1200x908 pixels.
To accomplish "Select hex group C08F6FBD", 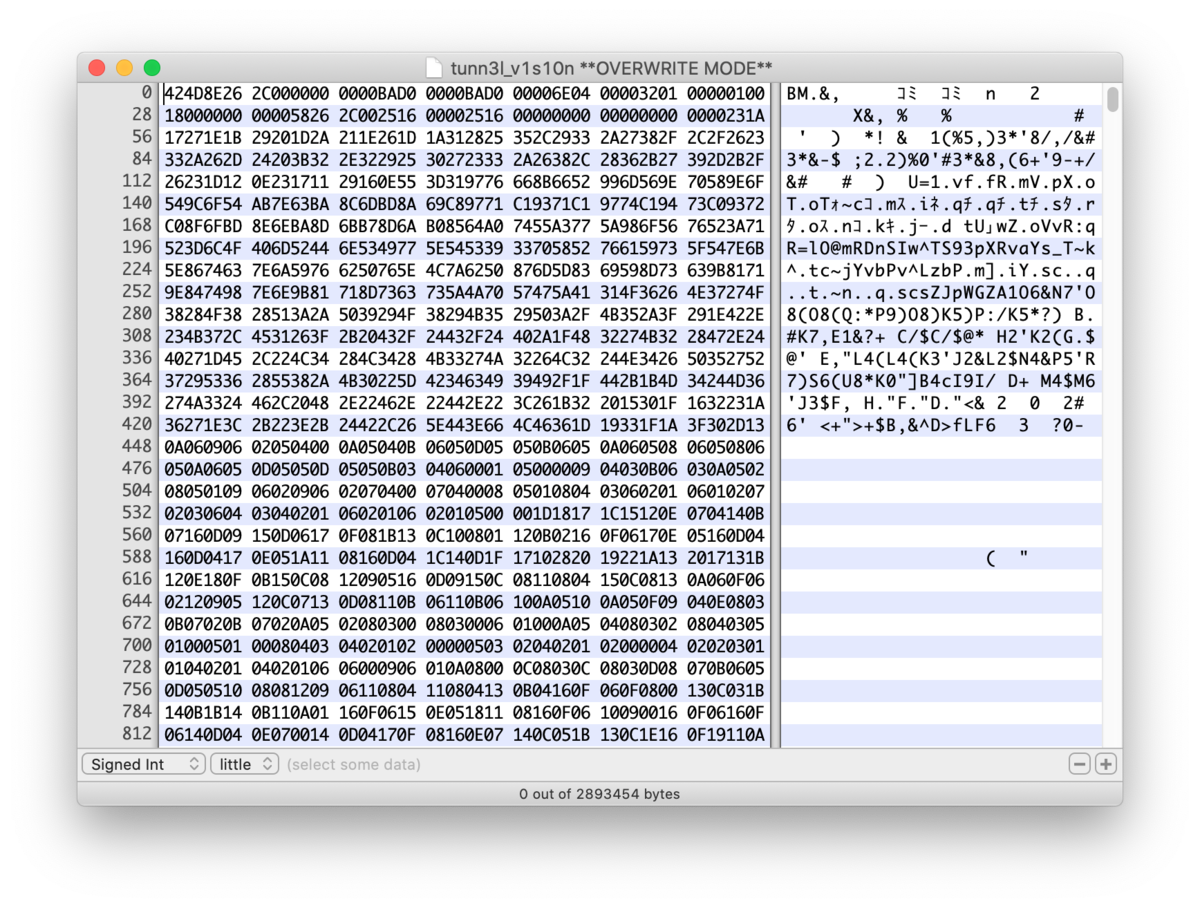I will [203, 226].
